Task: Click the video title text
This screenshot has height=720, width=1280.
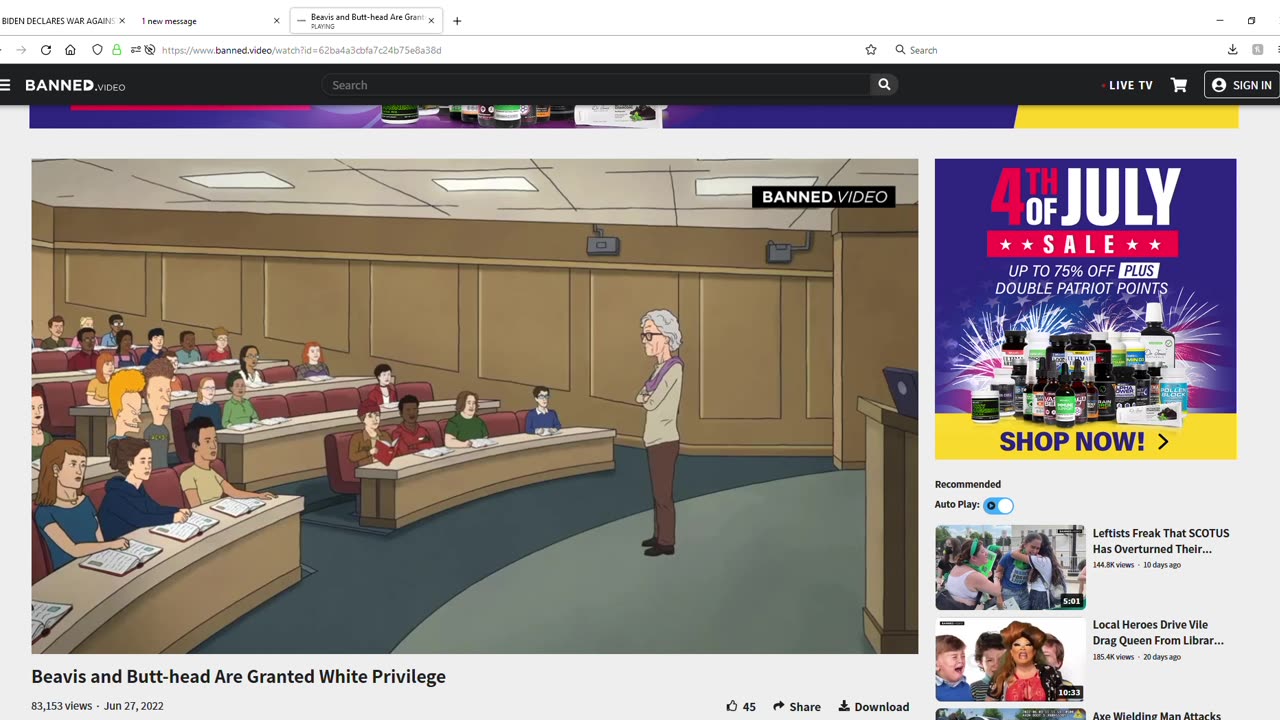Action: (x=238, y=677)
